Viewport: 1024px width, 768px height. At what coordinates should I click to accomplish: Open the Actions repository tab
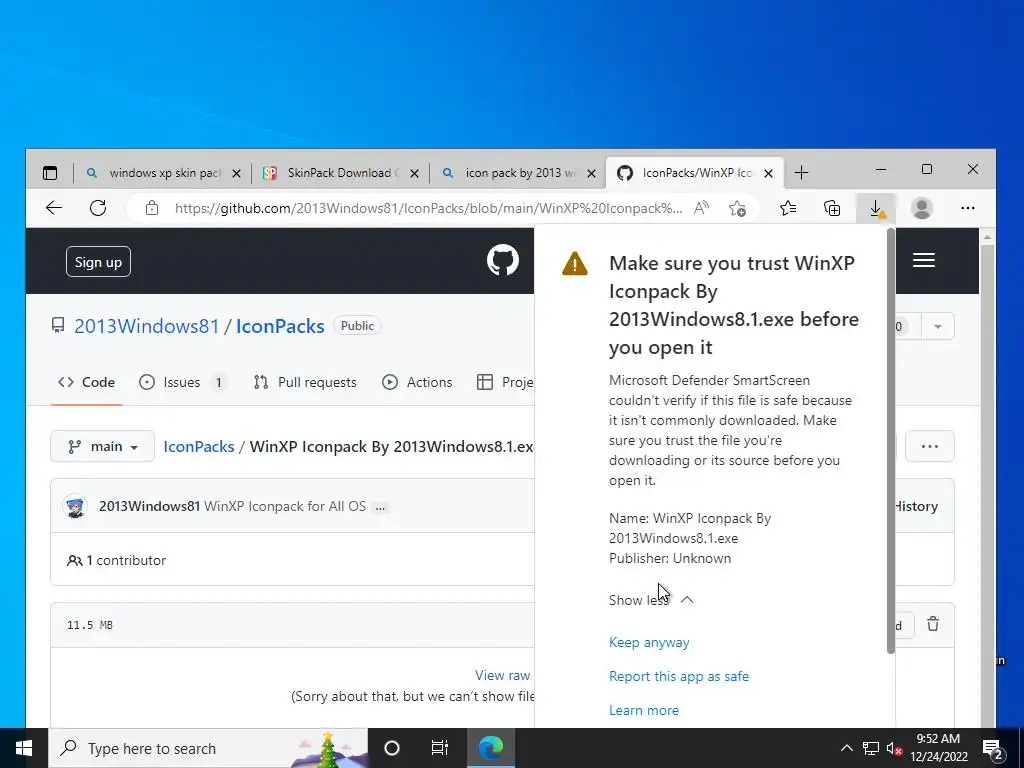(417, 383)
